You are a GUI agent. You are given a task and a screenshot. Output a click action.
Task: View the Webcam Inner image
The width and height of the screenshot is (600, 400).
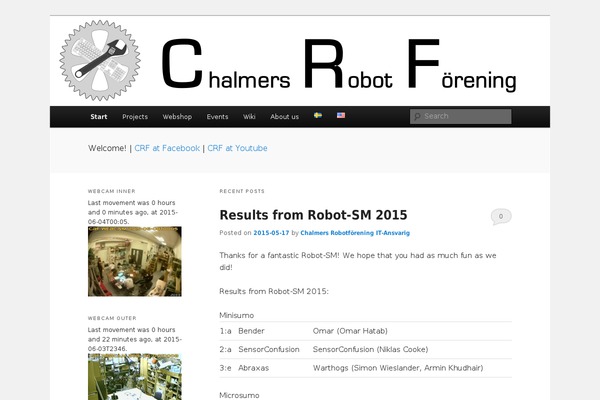135,261
